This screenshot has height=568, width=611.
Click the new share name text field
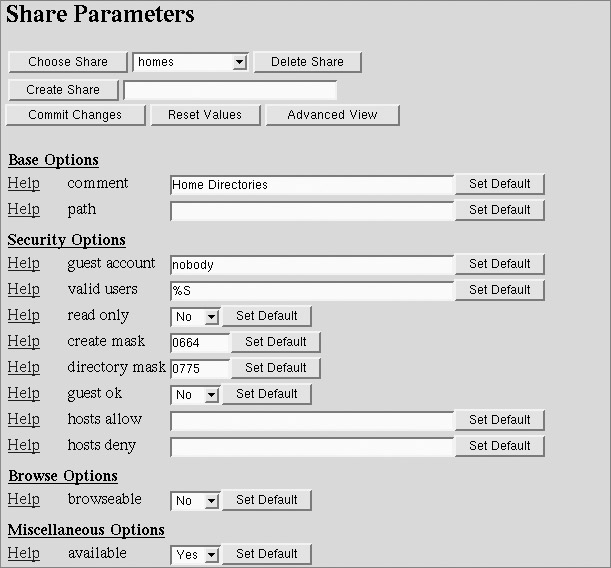pyautogui.click(x=230, y=90)
